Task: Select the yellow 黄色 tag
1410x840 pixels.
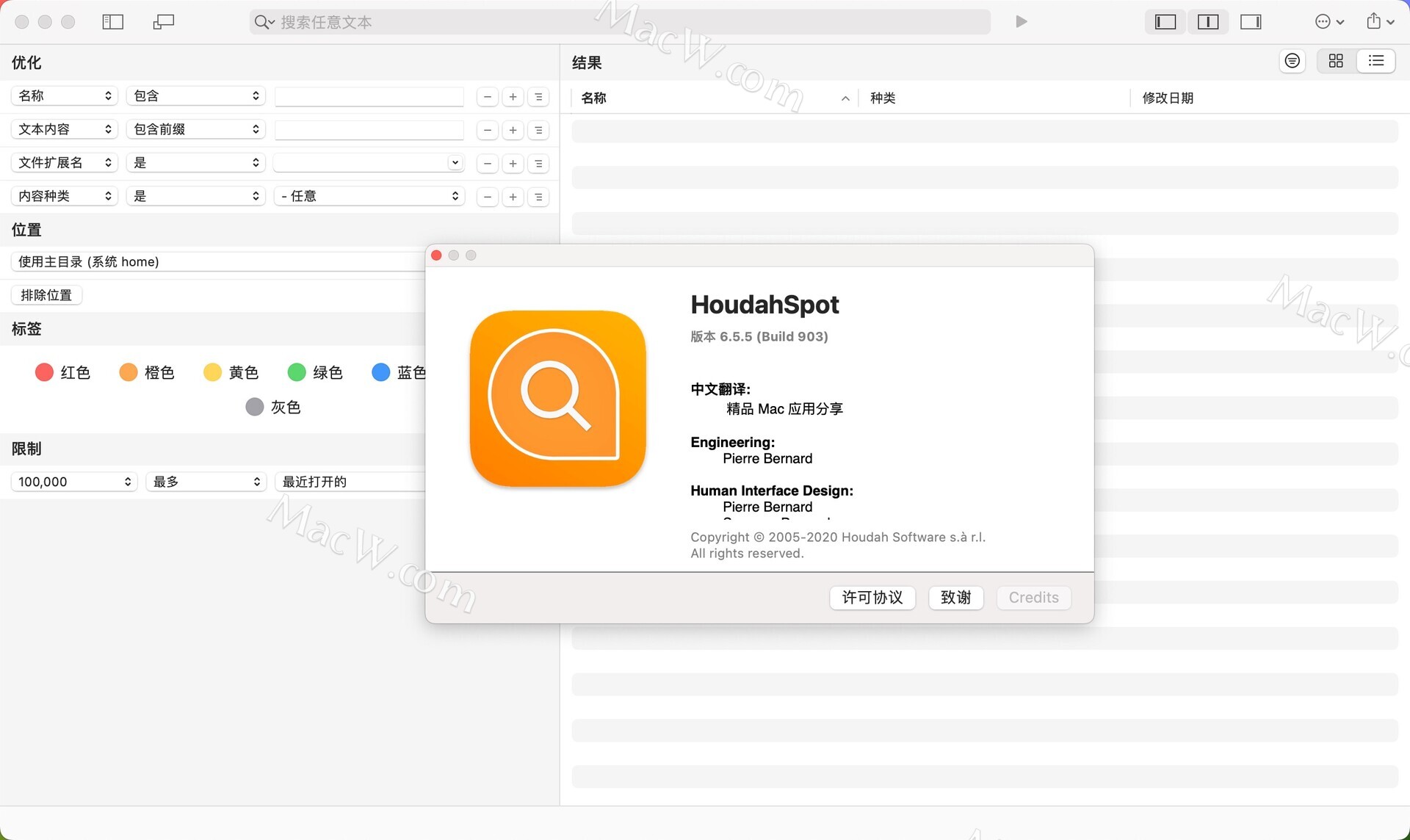Action: [231, 372]
